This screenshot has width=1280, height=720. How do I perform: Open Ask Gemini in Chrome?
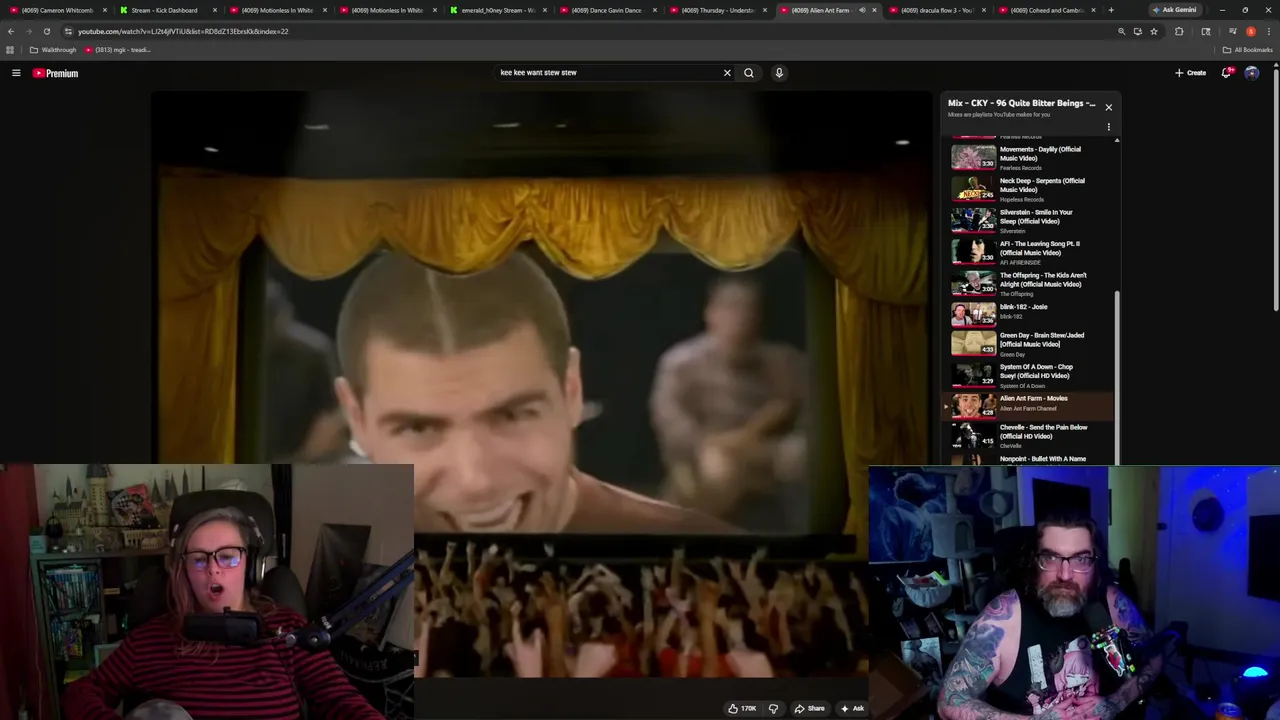click(x=1174, y=10)
